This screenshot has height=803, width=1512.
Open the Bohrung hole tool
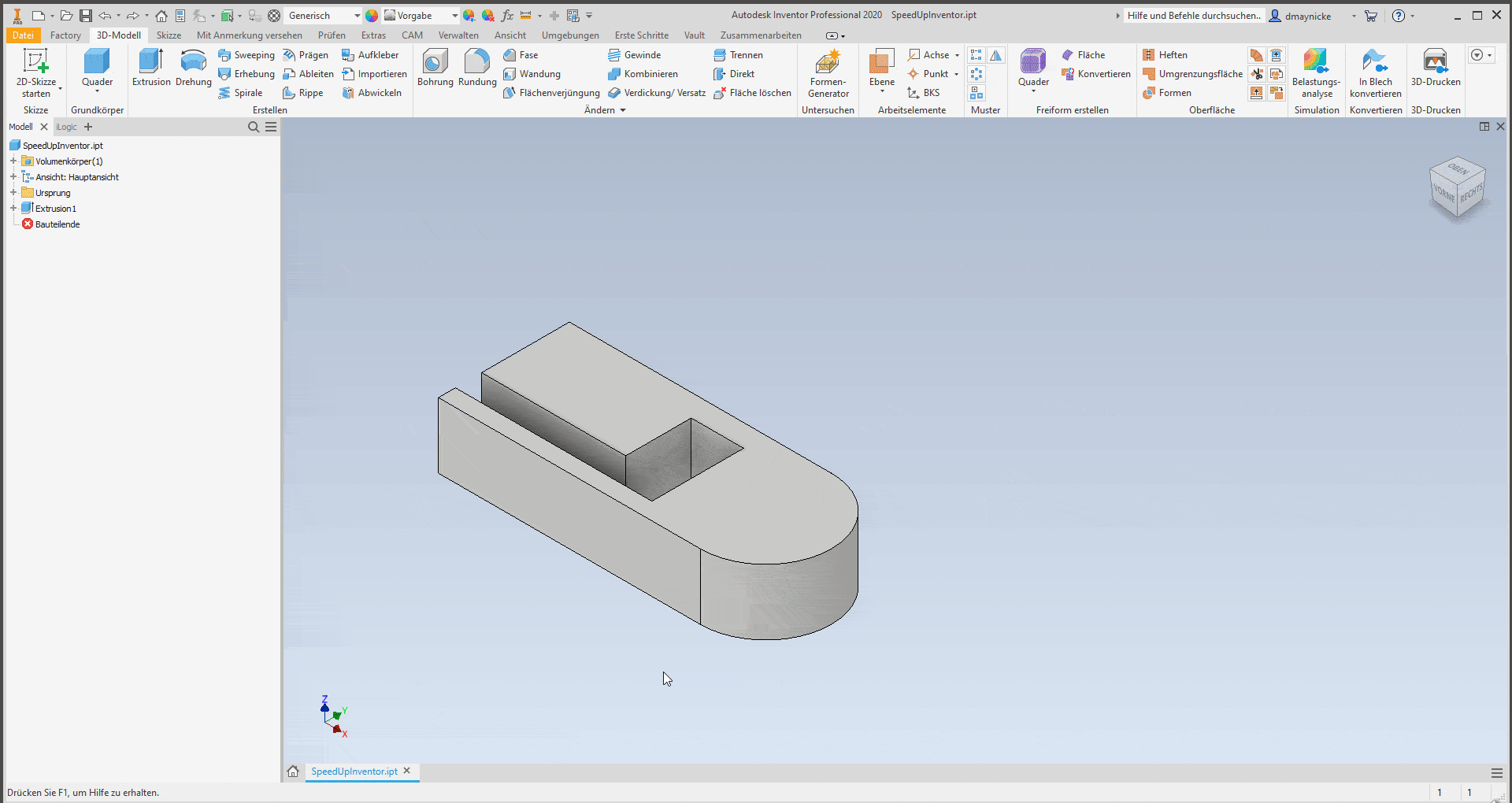435,71
